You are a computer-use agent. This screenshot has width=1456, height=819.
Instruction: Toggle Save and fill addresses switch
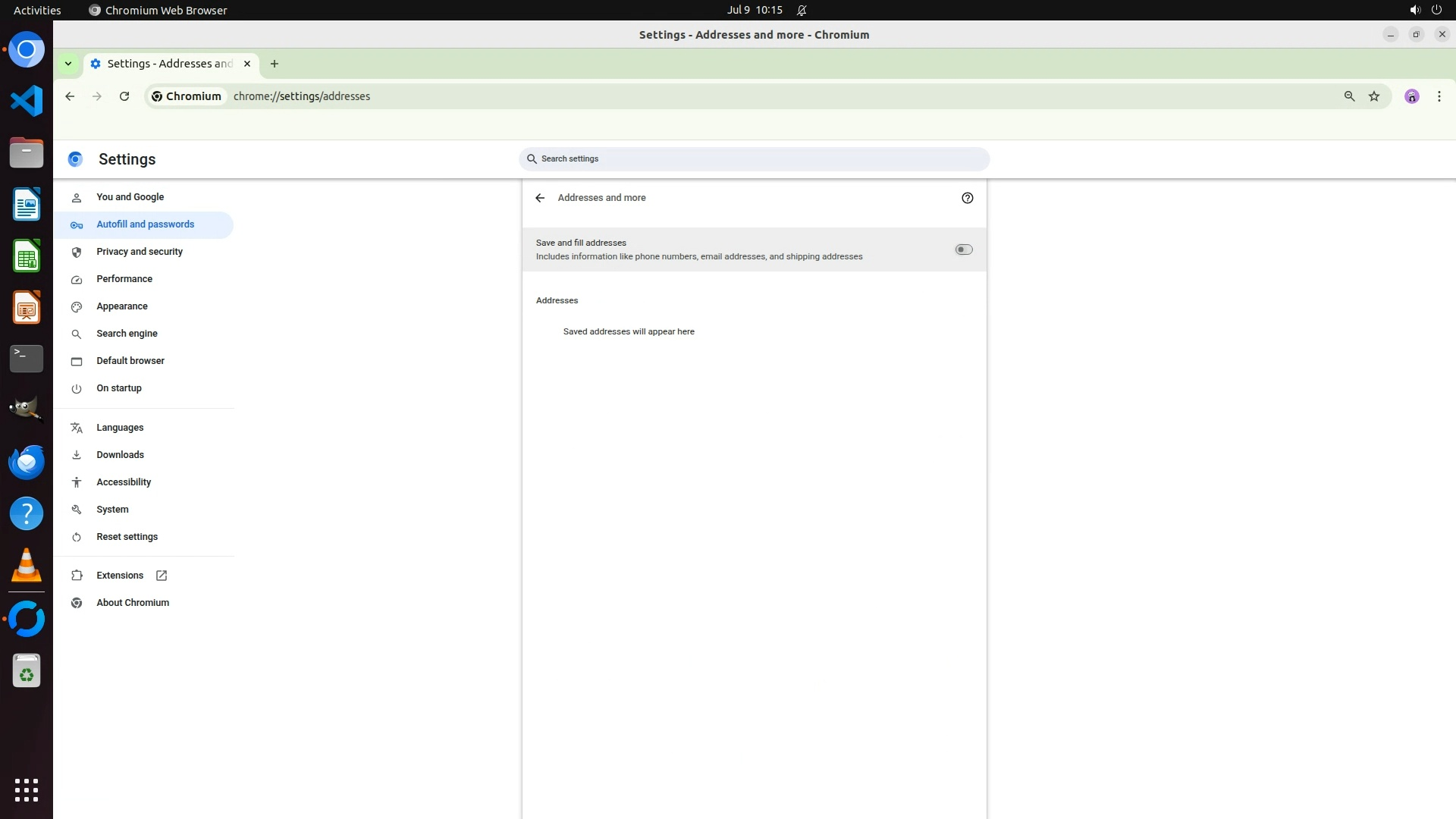(x=963, y=249)
